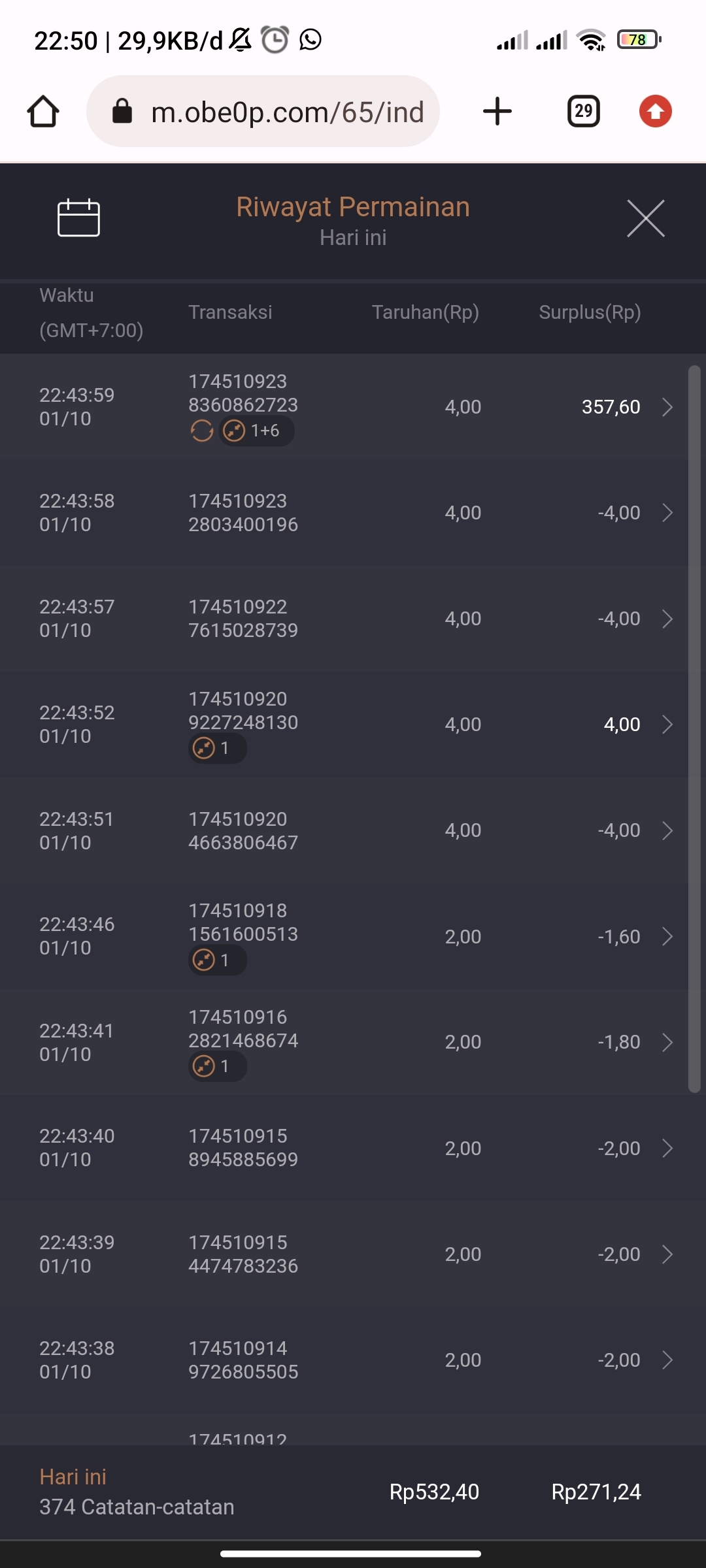Tap the 1+6 bonus badge

[x=256, y=431]
